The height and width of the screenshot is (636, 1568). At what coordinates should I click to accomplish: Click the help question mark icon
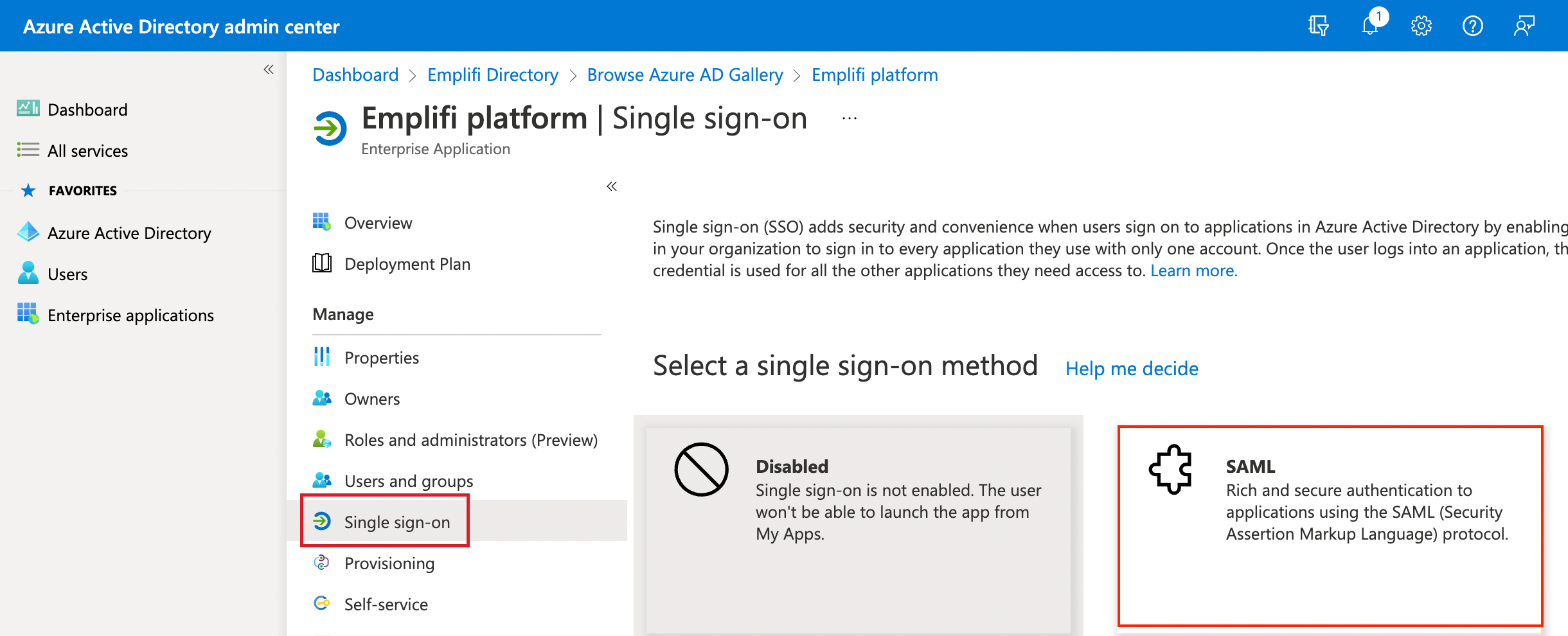[x=1472, y=26]
